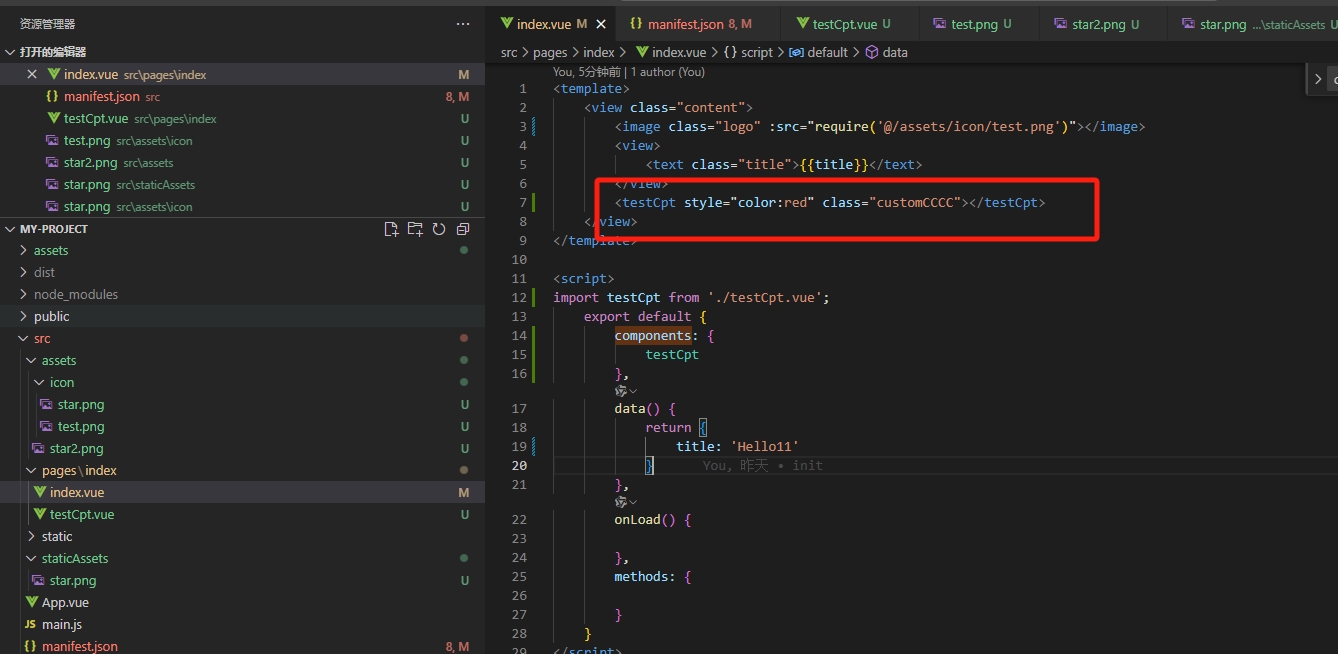
Task: Select index.vue in the project tree
Action: click(x=242, y=493)
